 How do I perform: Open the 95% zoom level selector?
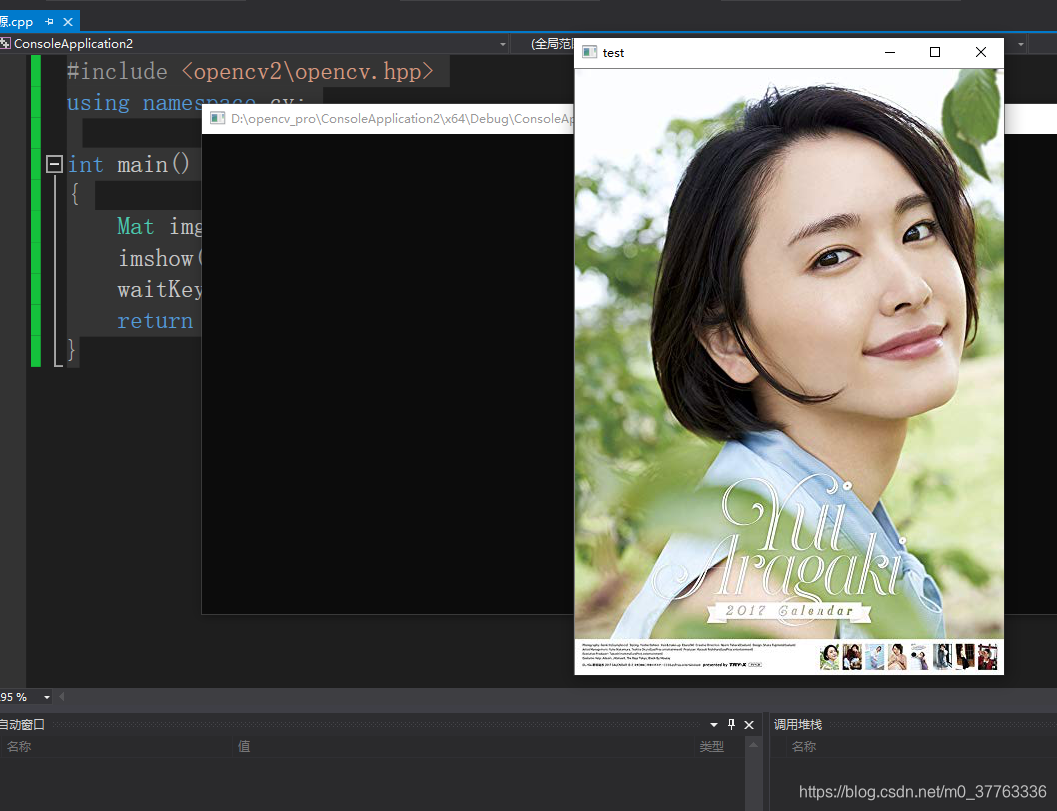pyautogui.click(x=45, y=697)
